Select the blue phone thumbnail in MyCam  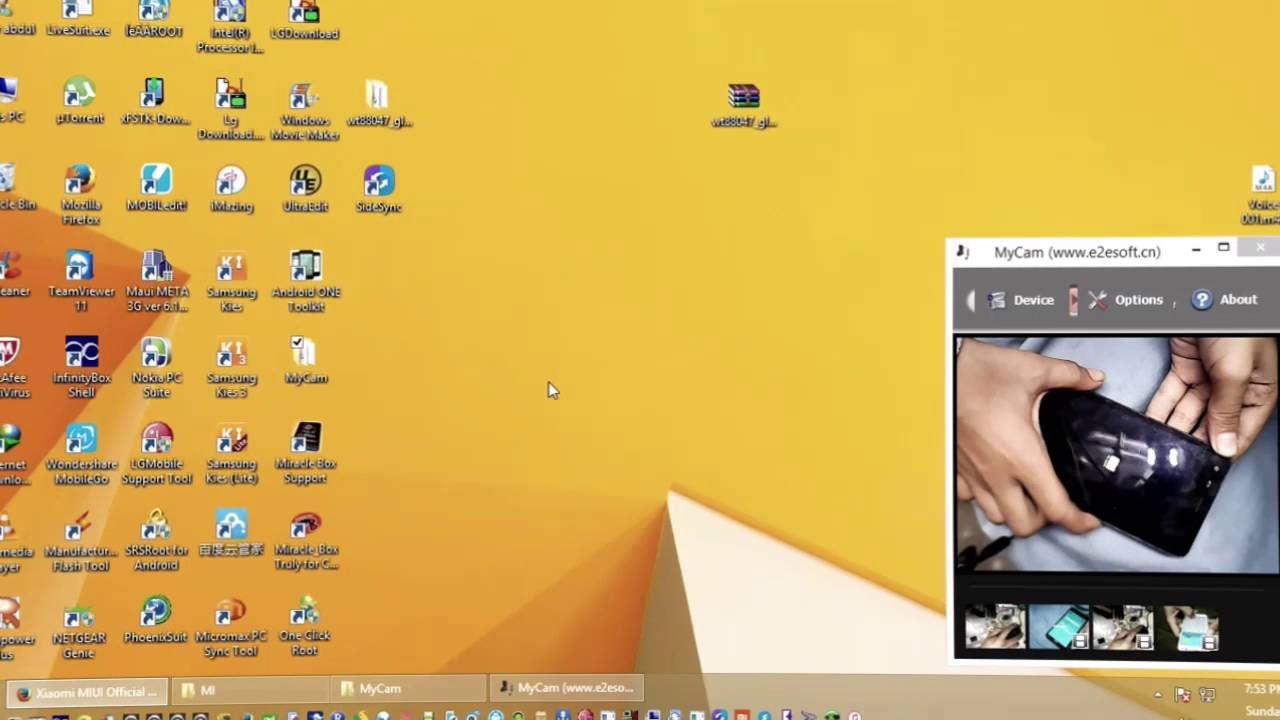1059,627
